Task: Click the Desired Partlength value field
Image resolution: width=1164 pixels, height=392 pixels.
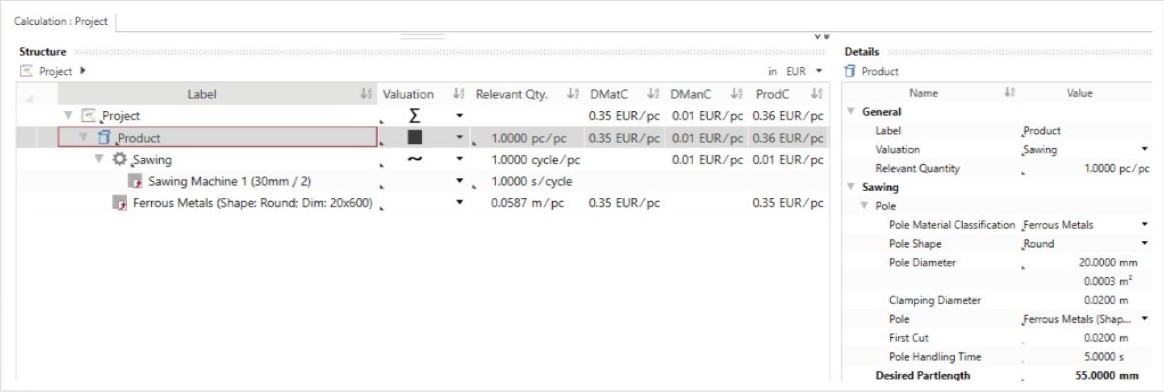Action: pyautogui.click(x=1085, y=376)
